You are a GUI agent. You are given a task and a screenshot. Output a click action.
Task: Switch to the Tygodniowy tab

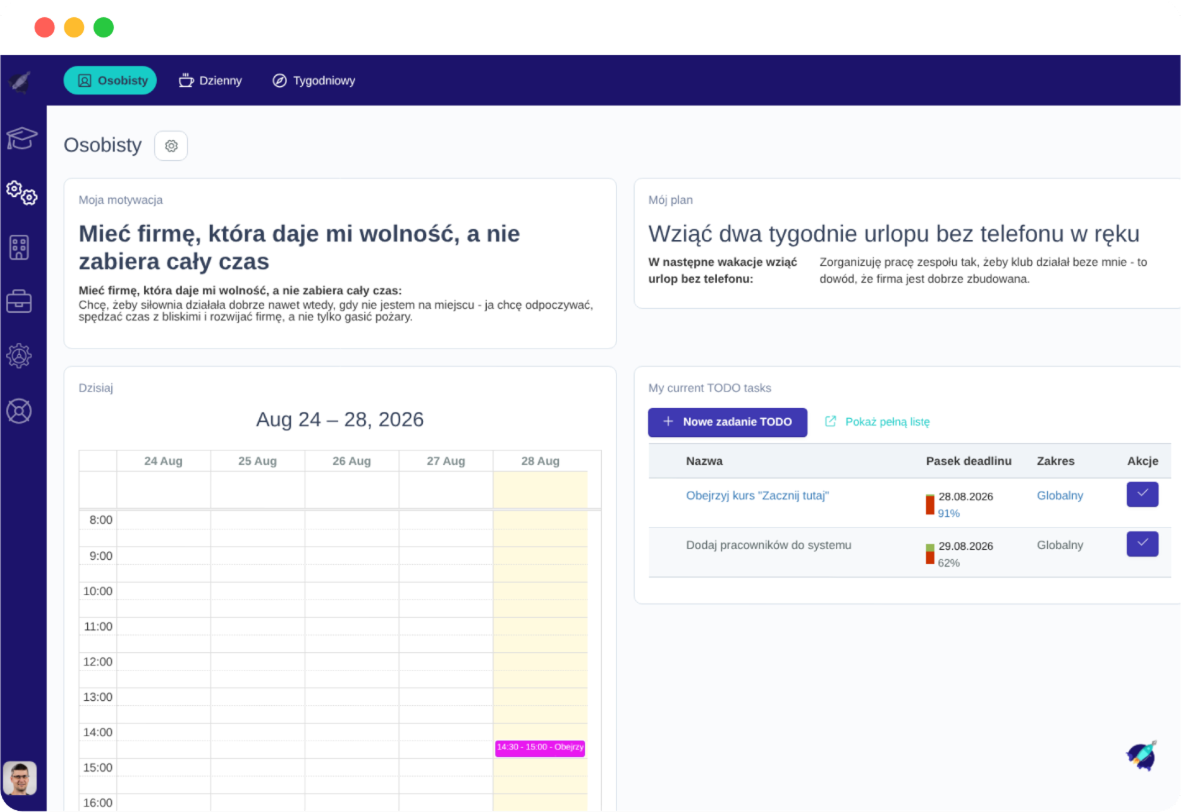[x=313, y=81]
